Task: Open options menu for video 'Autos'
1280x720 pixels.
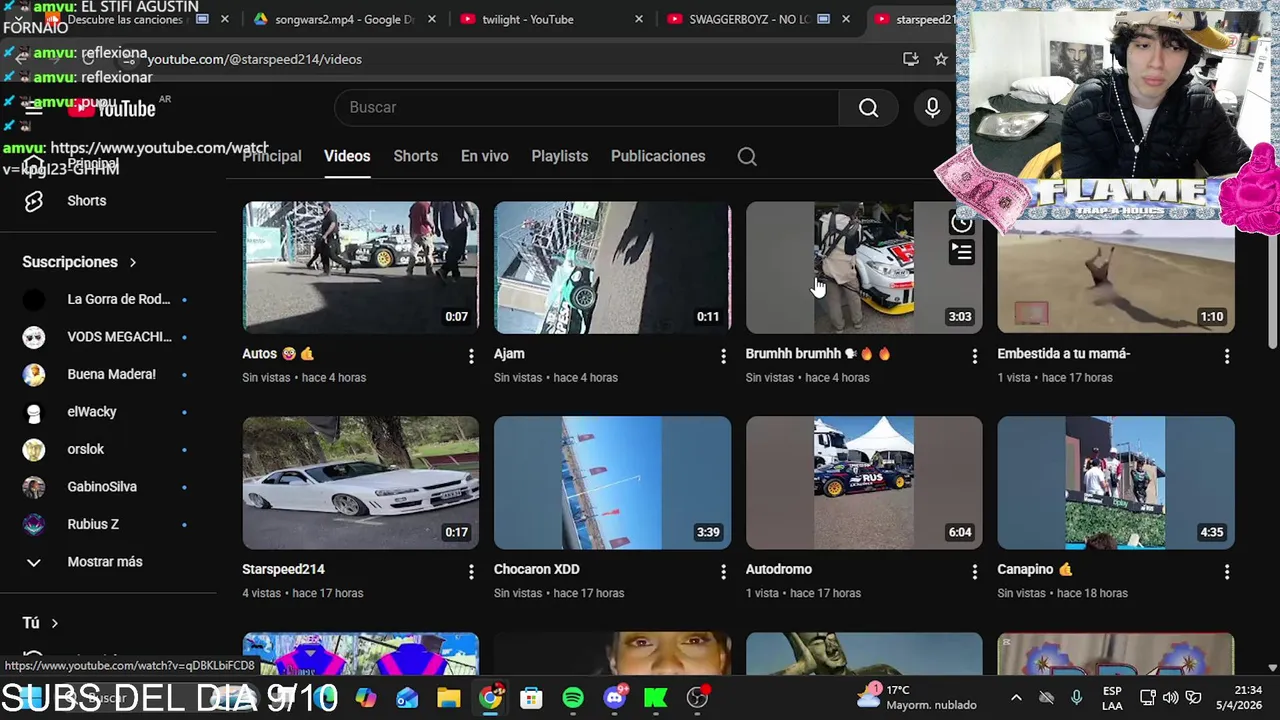Action: (x=471, y=356)
